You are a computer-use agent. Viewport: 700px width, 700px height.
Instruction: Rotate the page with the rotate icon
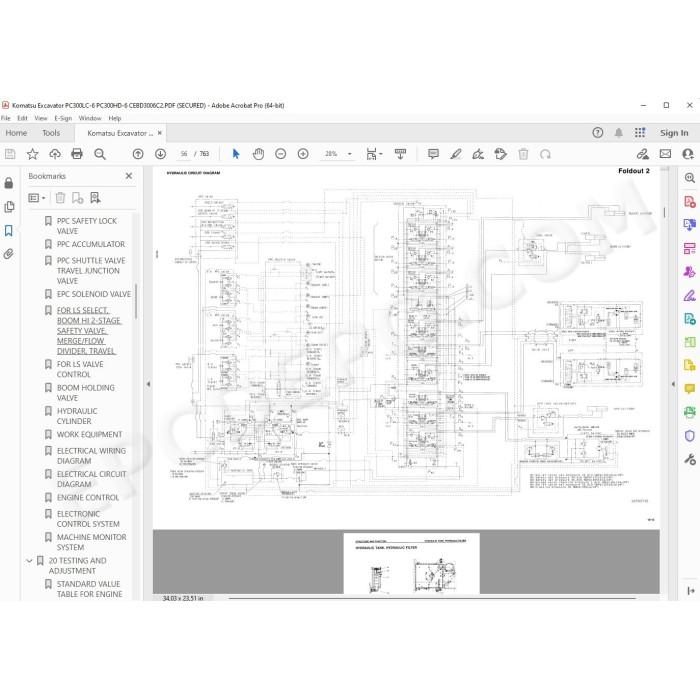(545, 154)
